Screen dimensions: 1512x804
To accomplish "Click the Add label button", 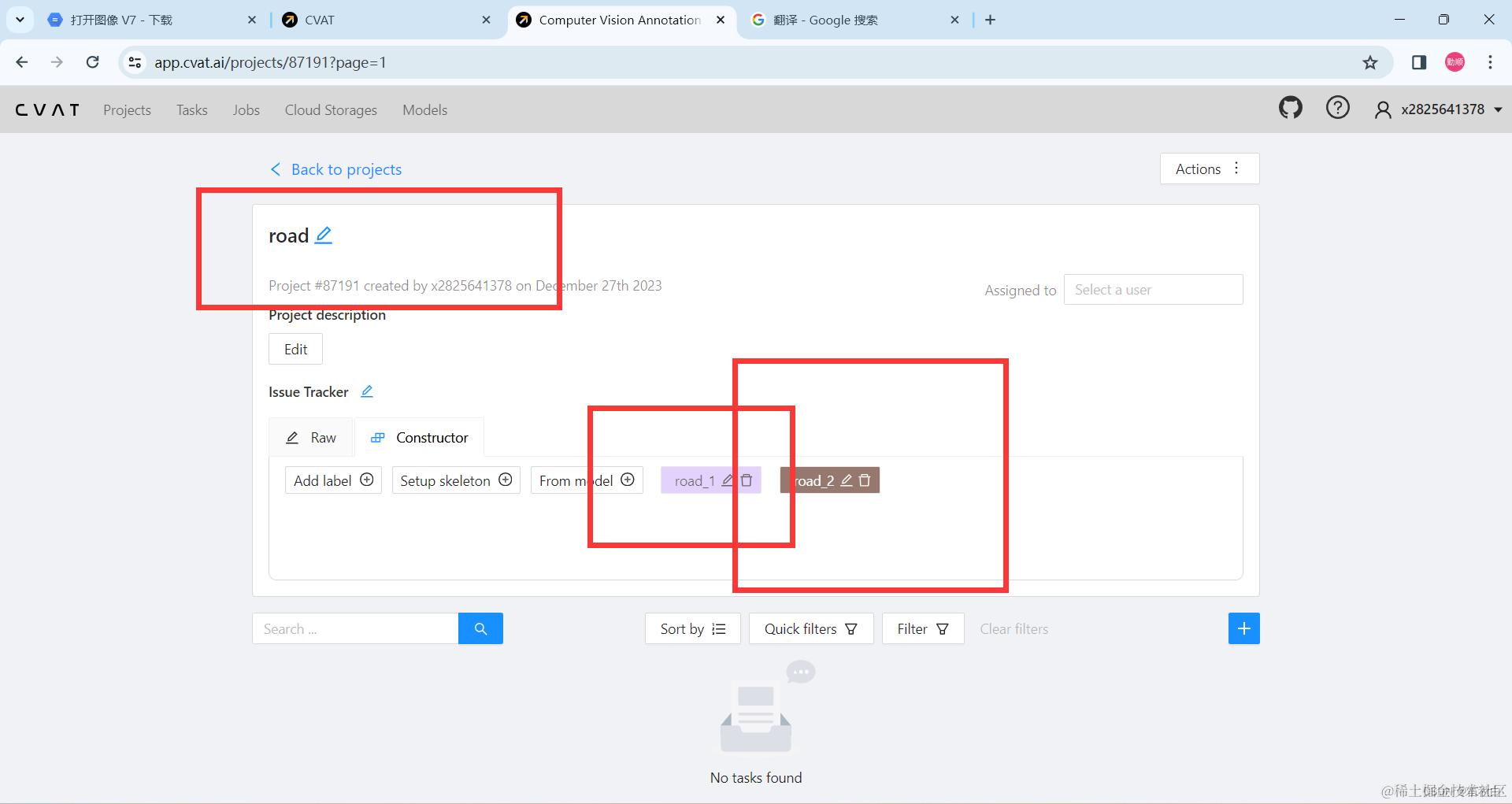I will click(x=333, y=480).
